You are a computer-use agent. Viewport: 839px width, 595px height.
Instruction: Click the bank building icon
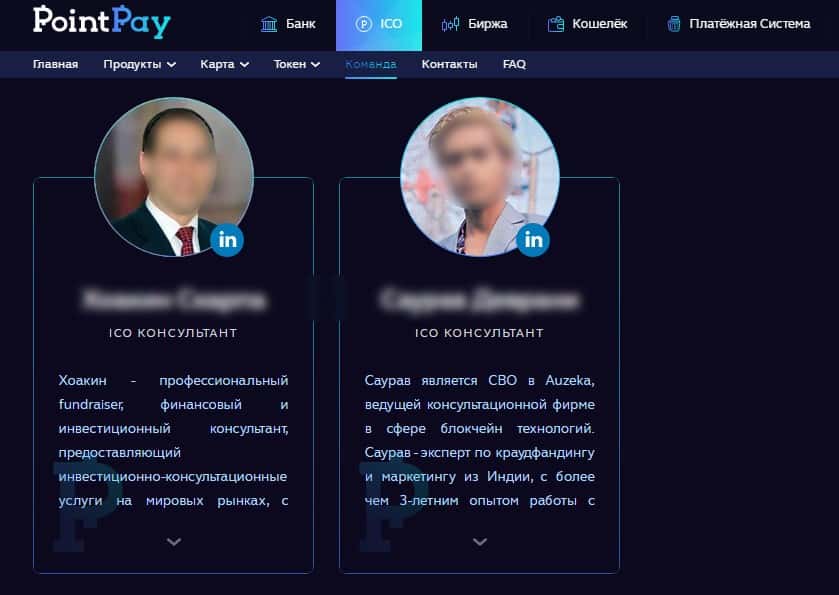click(x=269, y=24)
